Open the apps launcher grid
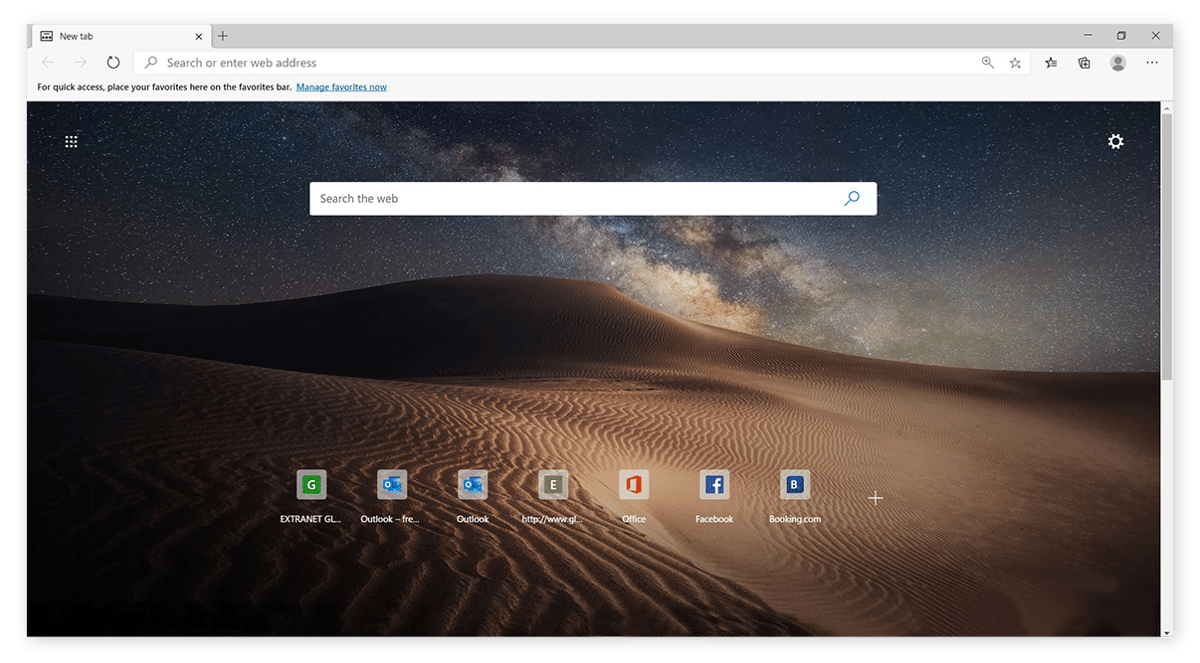This screenshot has width=1200, height=663. pos(71,141)
